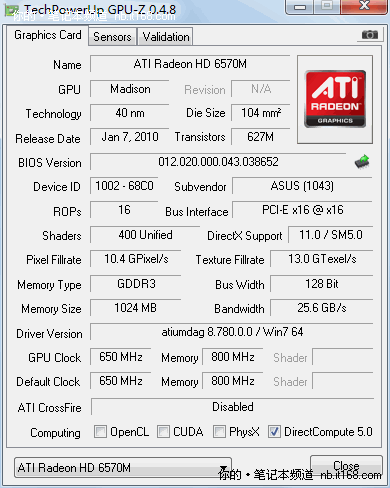Open the Validation tab

point(166,37)
